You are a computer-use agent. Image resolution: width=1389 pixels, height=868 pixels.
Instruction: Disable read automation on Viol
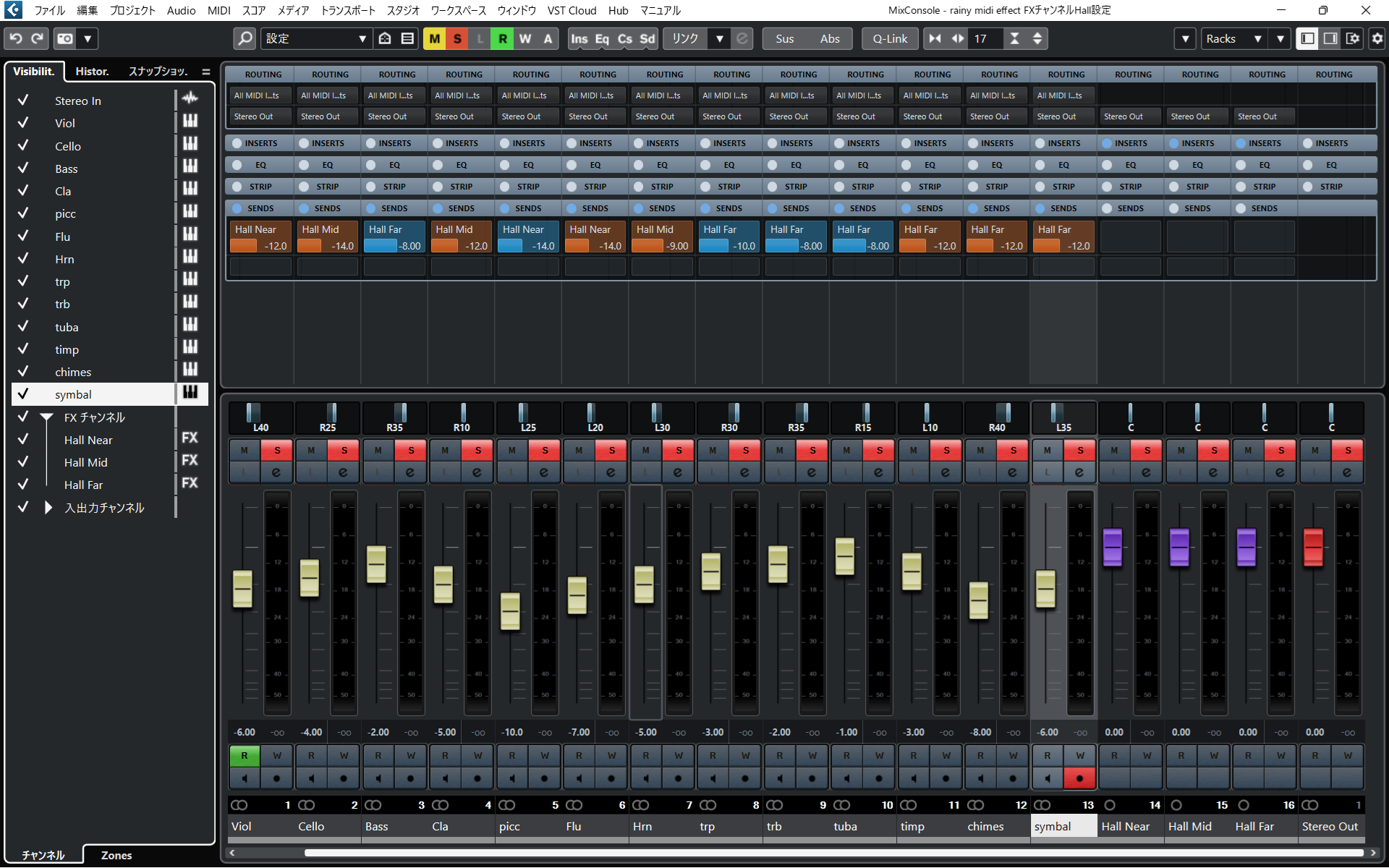coord(245,756)
